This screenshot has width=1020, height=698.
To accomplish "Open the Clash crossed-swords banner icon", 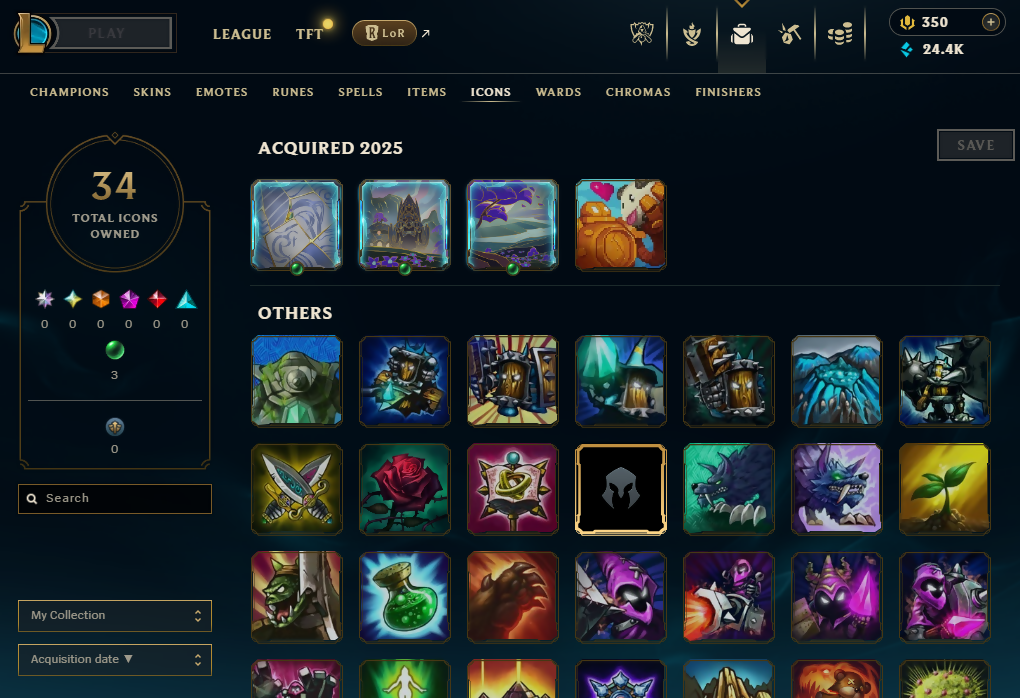I will tap(642, 33).
